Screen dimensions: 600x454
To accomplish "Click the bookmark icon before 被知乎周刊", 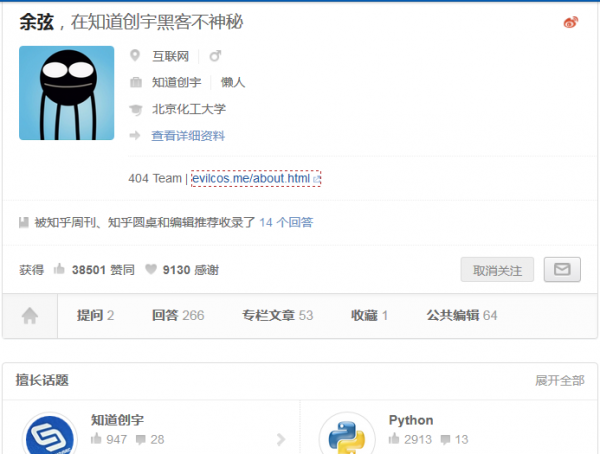I will point(24,222).
